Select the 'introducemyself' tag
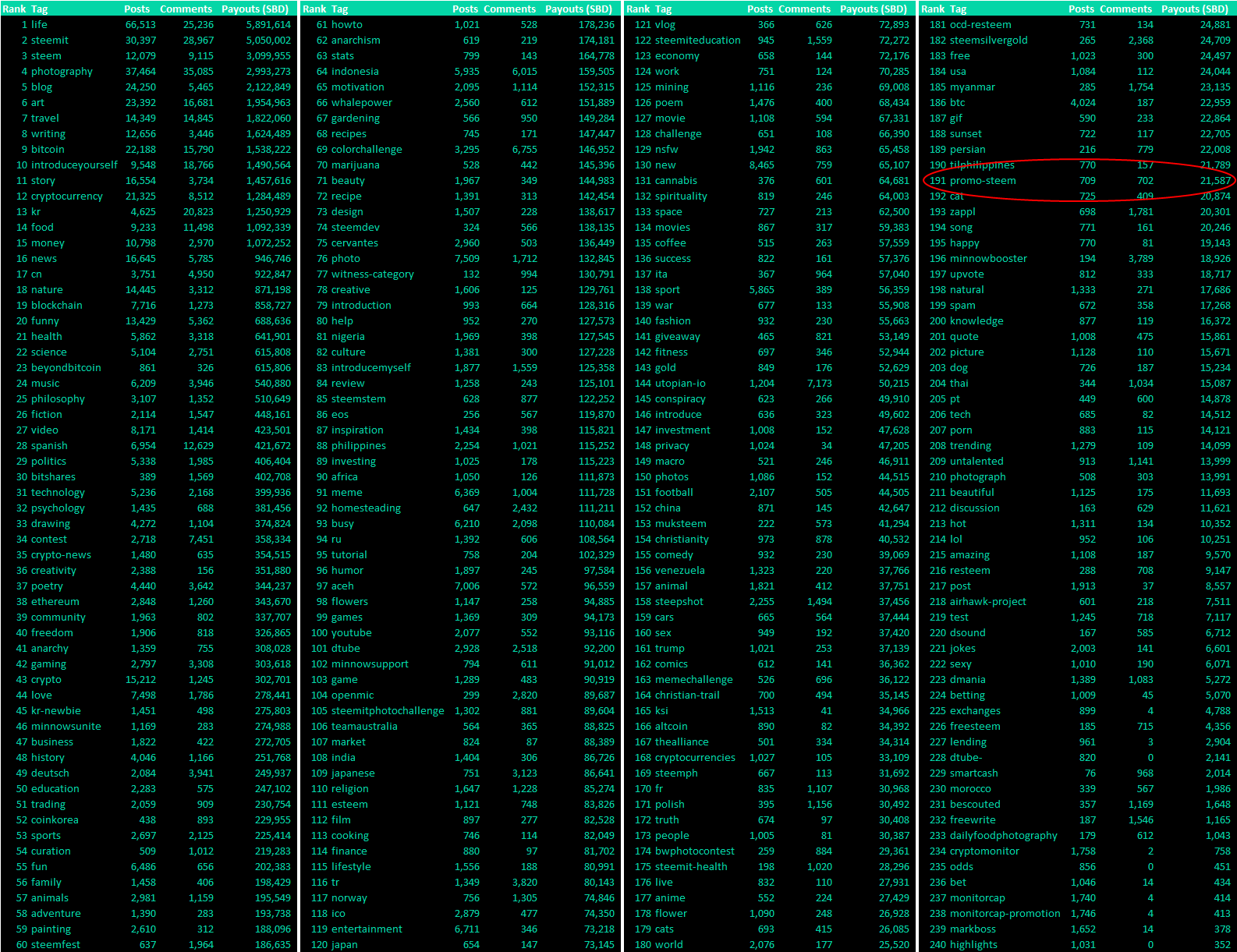 [371, 367]
